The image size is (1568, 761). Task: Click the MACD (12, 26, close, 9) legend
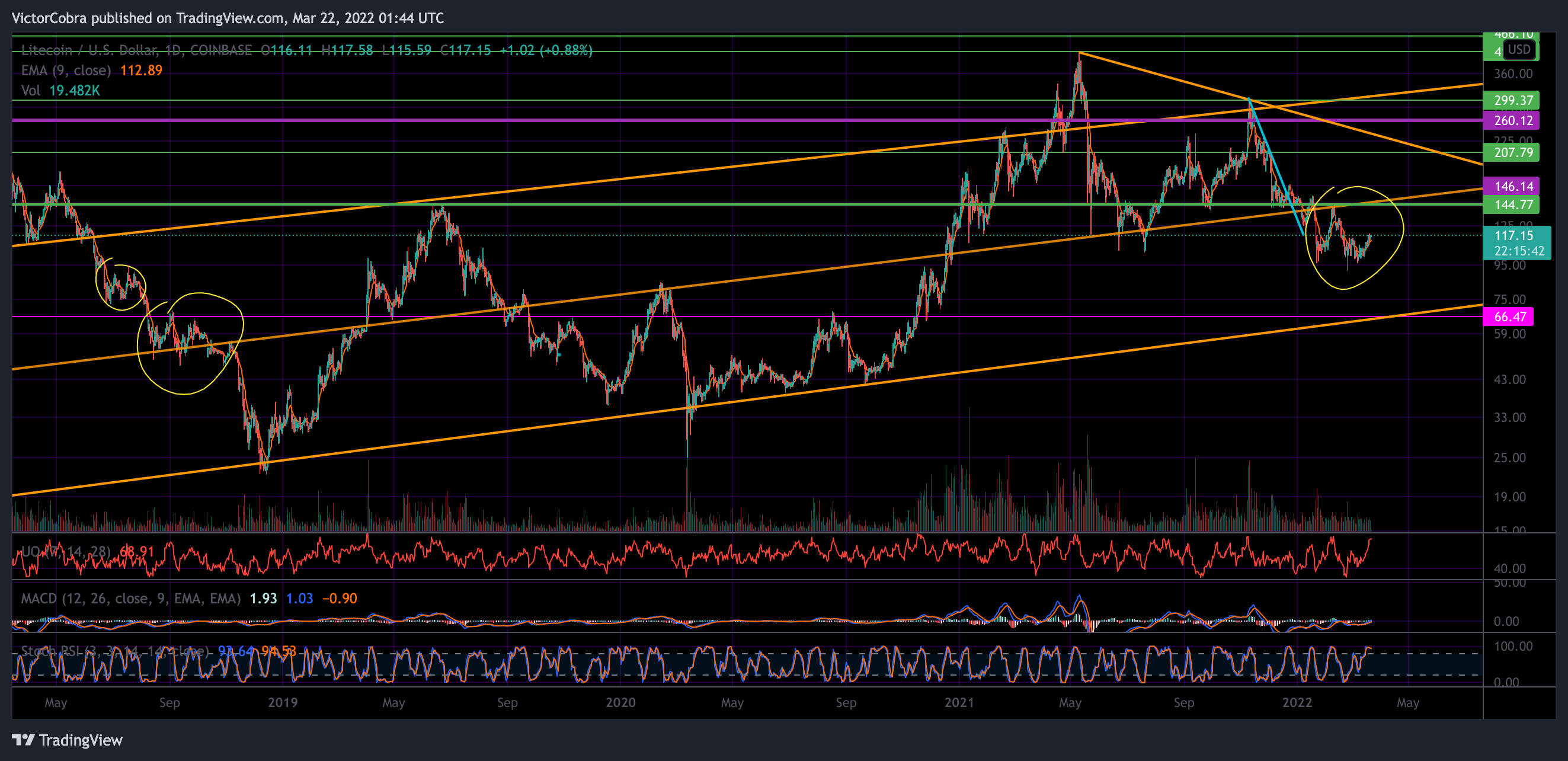[x=131, y=599]
